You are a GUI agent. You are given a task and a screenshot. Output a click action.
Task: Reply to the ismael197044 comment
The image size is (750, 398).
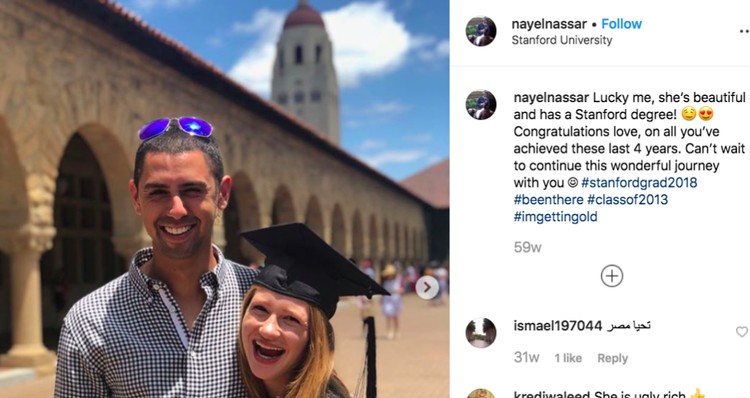tap(612, 358)
